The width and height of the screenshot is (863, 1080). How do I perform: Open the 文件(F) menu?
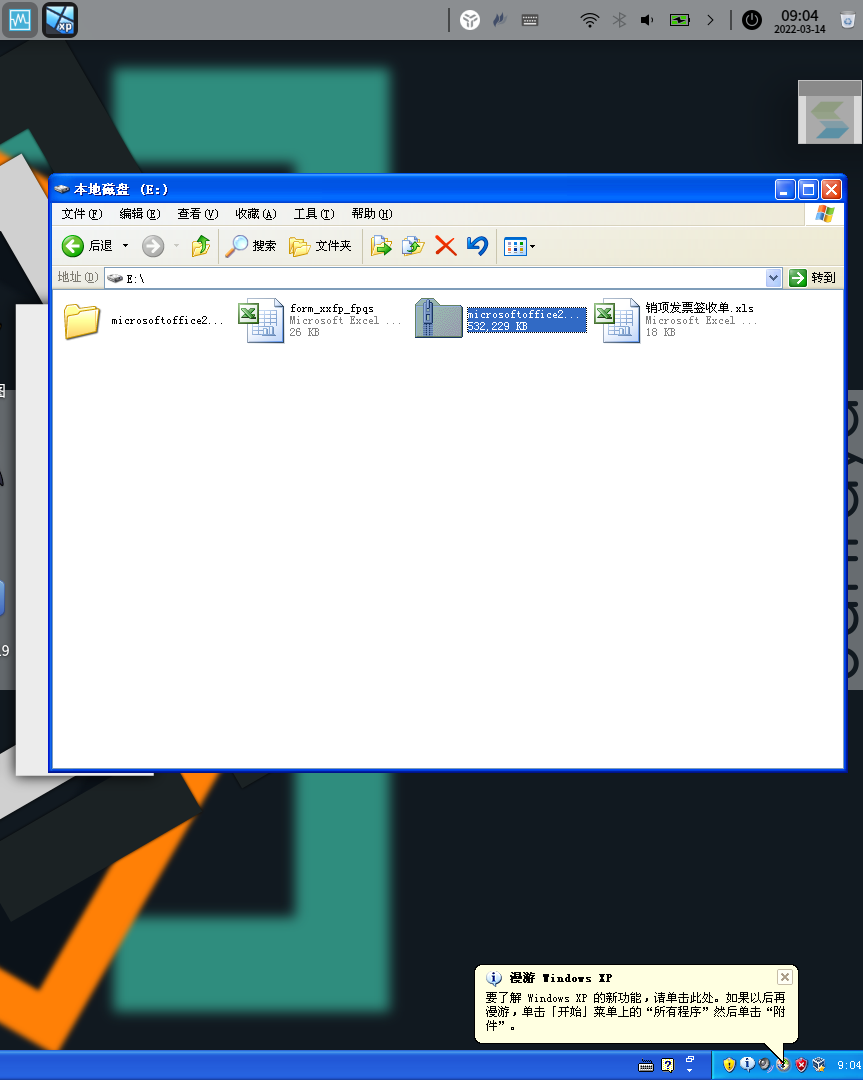click(82, 214)
